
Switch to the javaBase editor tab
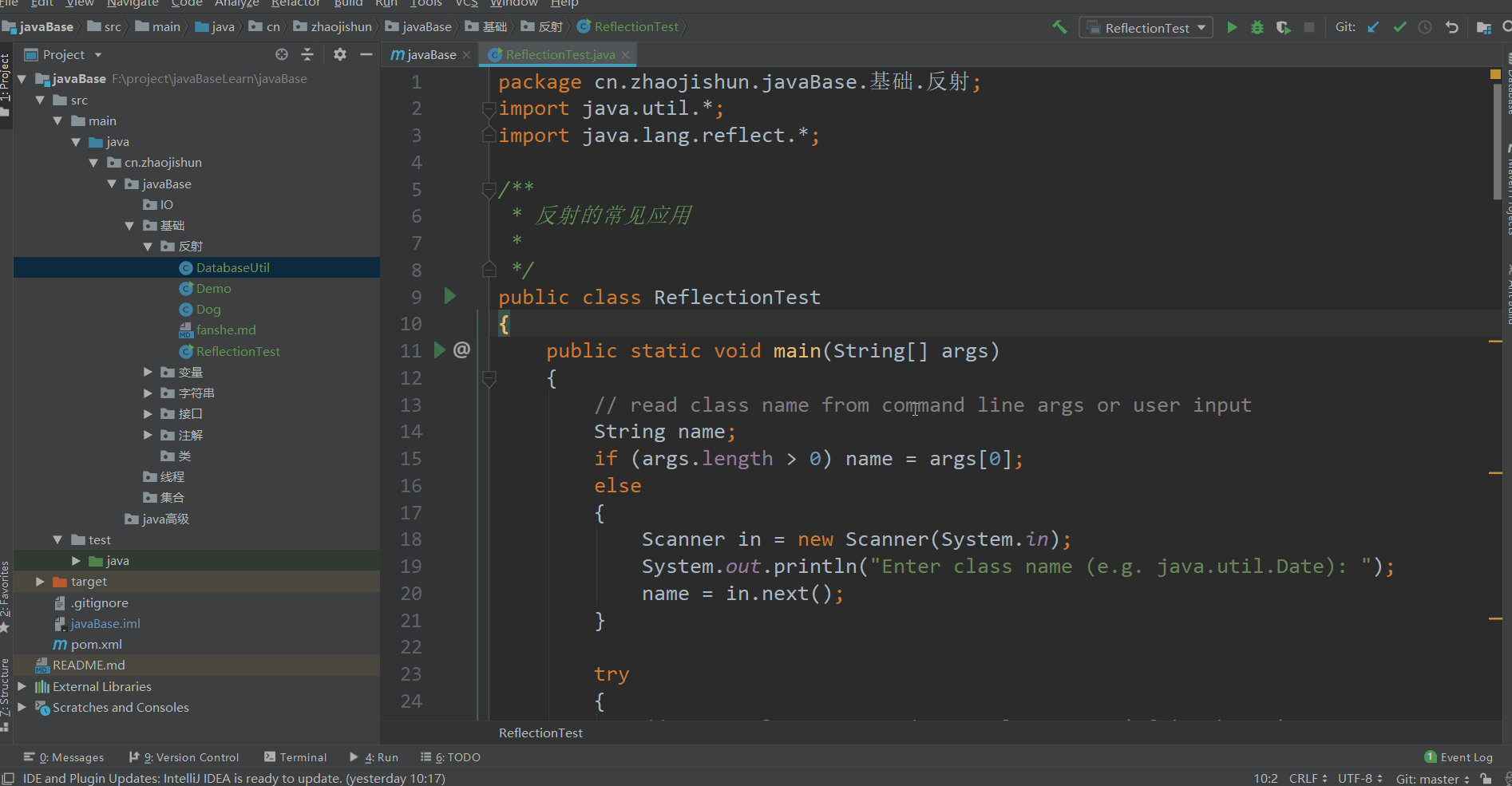pyautogui.click(x=430, y=54)
